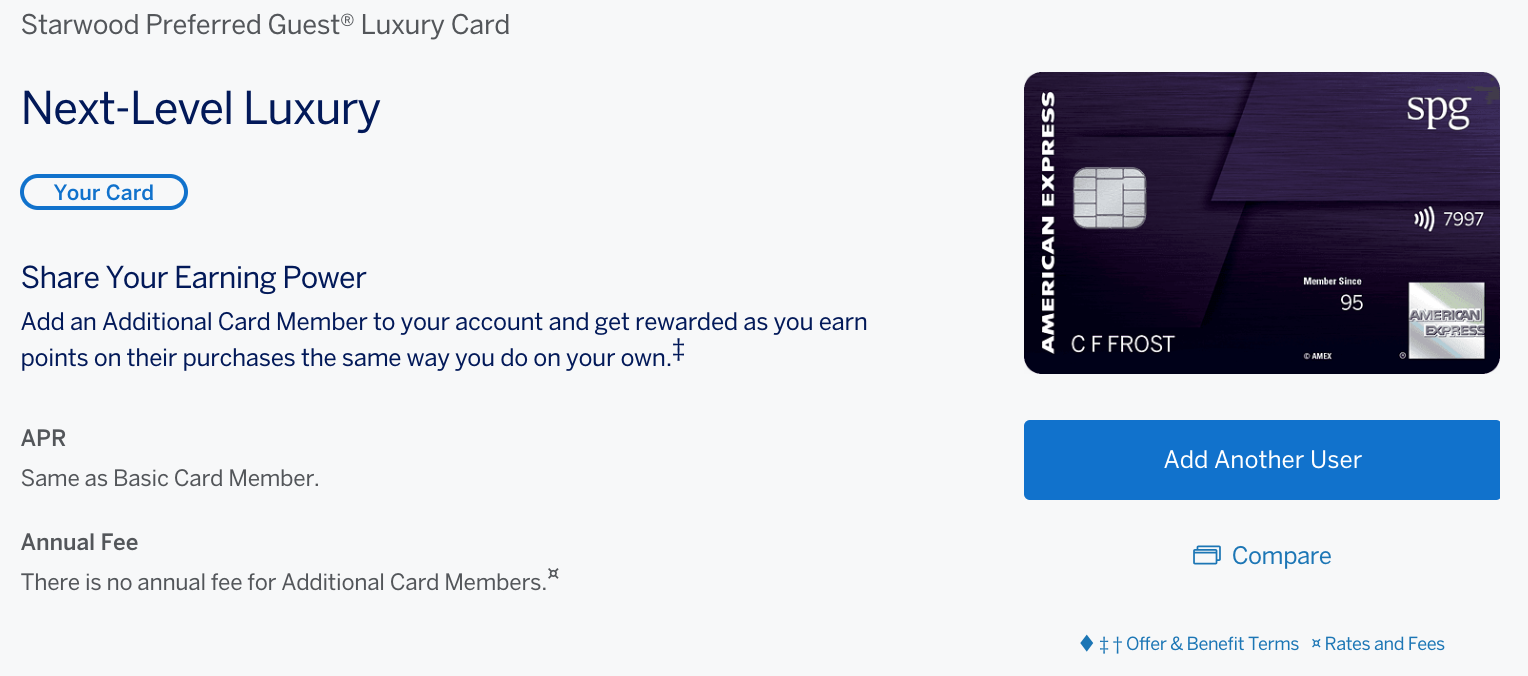This screenshot has height=676, width=1528.
Task: Click the double dagger footnote after 'own.'
Action: tap(678, 348)
